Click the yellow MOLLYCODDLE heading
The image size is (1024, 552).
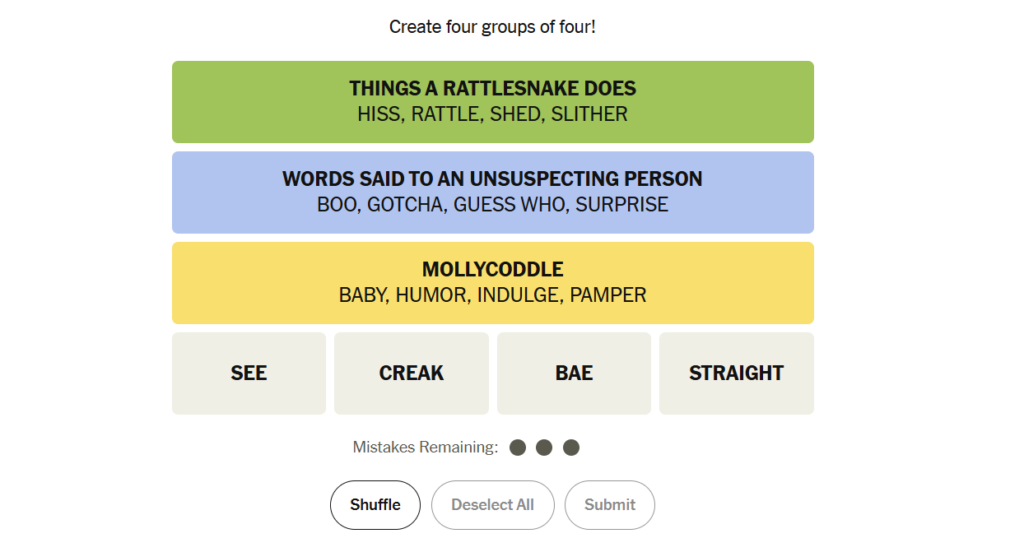click(492, 270)
